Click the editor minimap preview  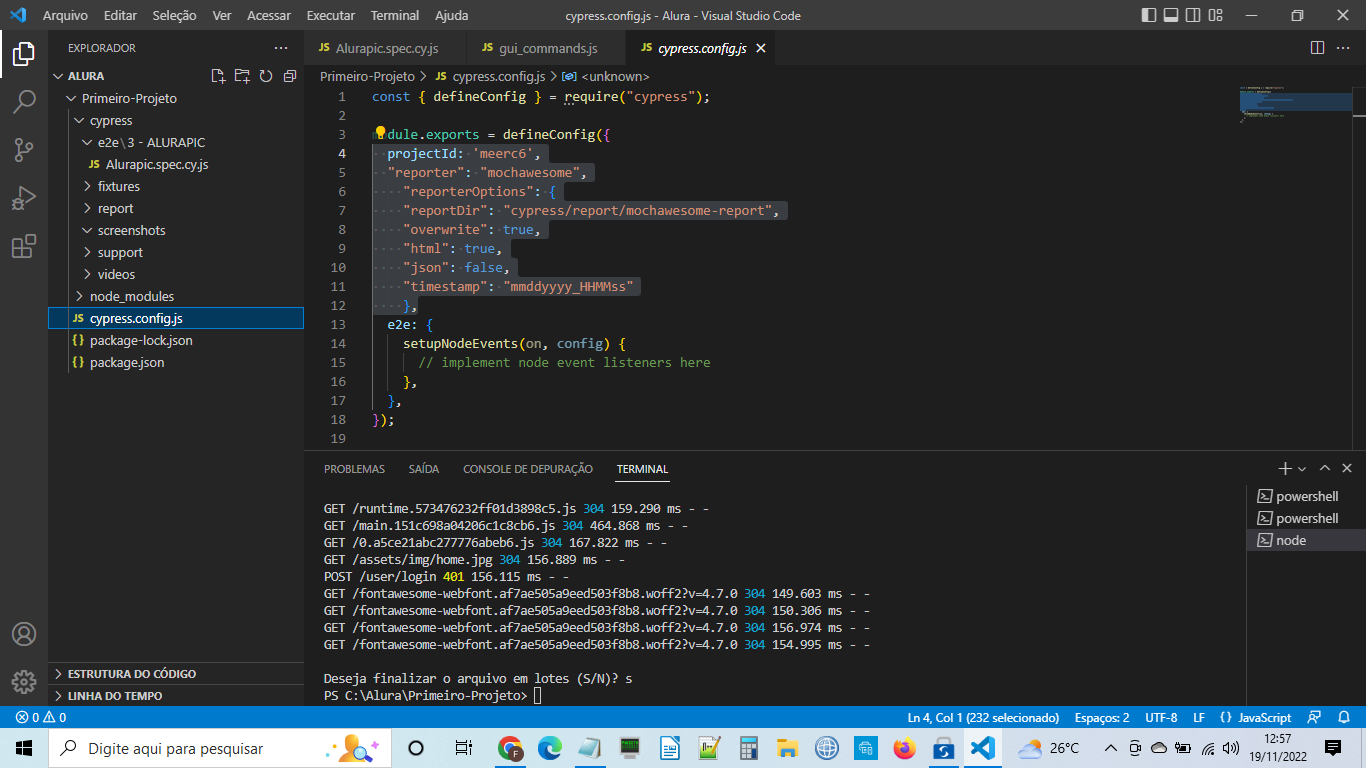[1296, 104]
